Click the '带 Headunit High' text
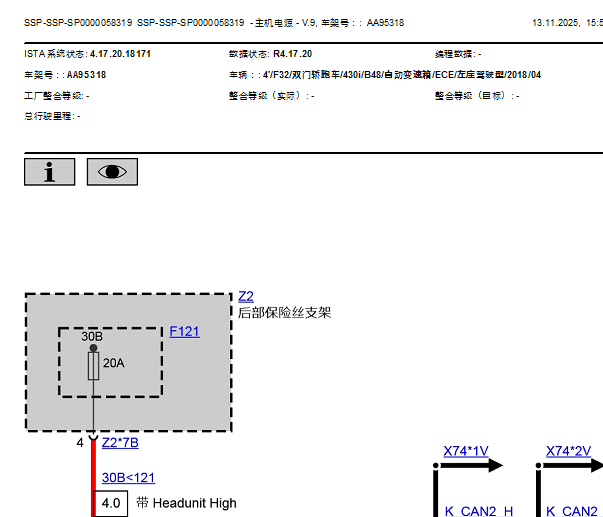This screenshot has height=517, width=603. [186, 503]
